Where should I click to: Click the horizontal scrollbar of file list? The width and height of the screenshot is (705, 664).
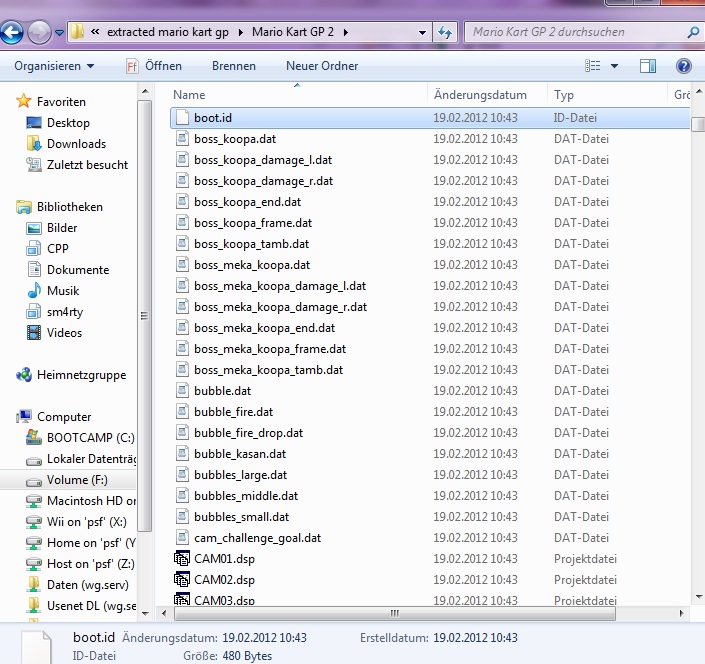tap(394, 613)
